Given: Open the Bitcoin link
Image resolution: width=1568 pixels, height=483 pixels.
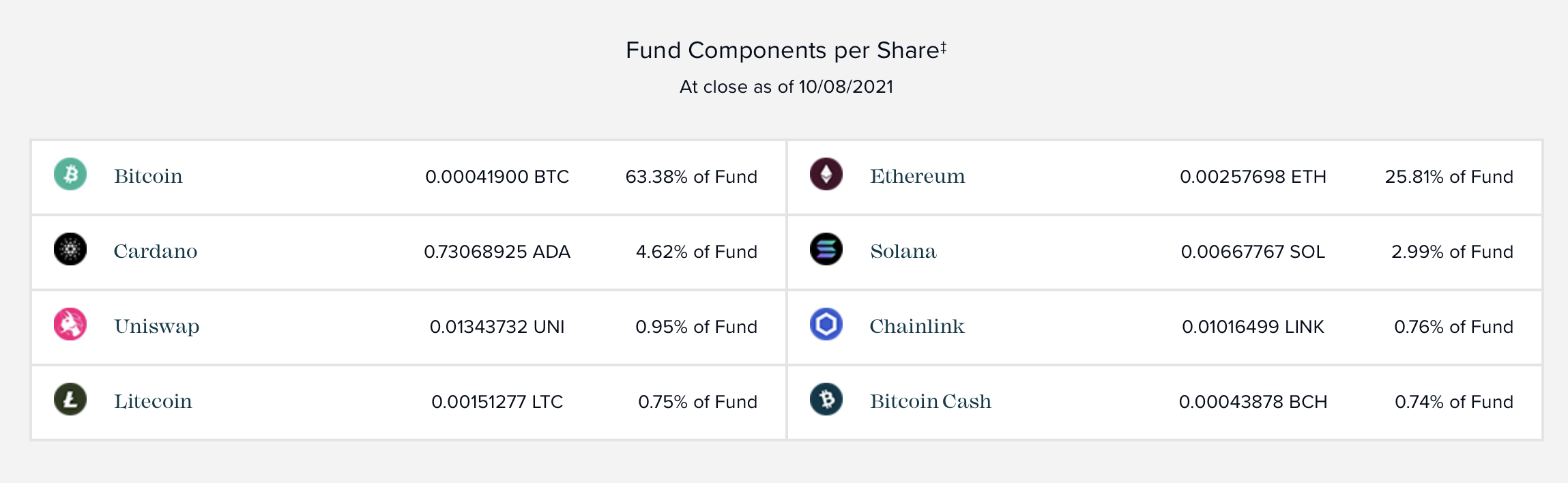Looking at the screenshot, I should [148, 176].
